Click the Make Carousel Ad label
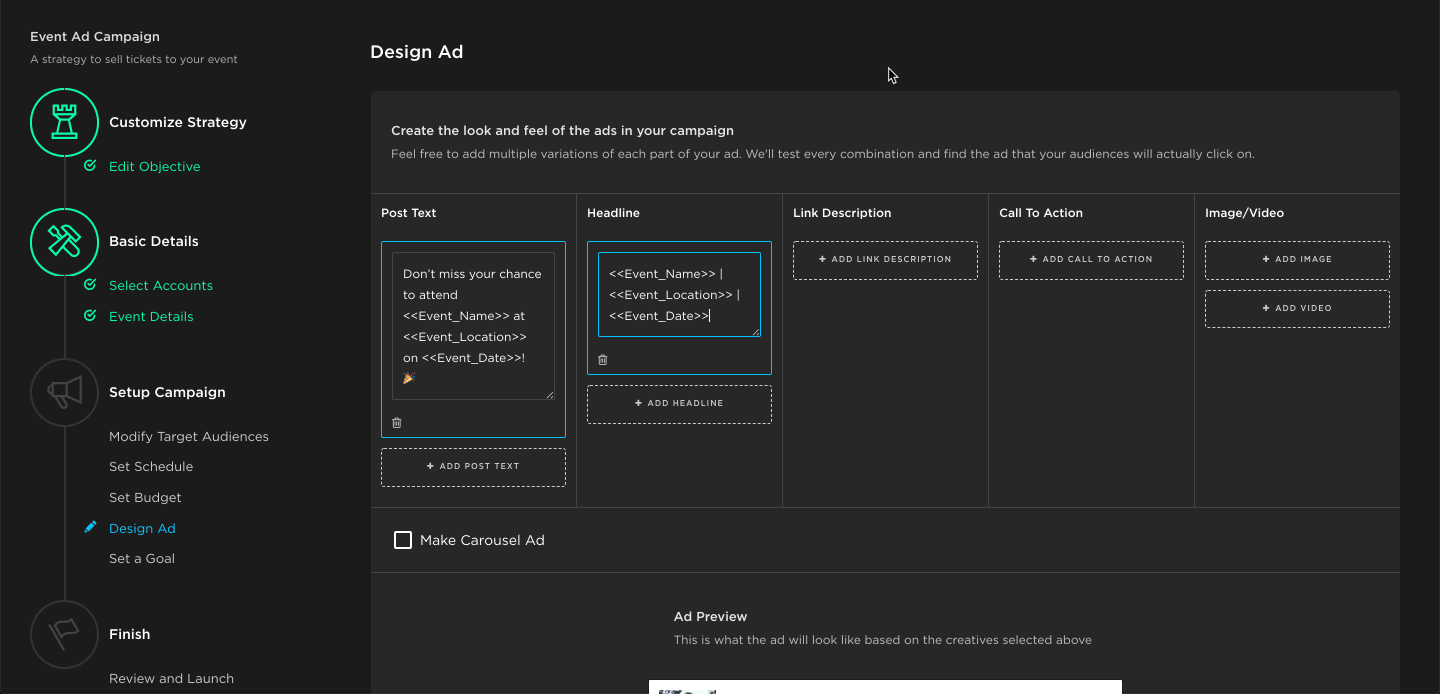Screen dimensions: 1440x694 (x=482, y=540)
